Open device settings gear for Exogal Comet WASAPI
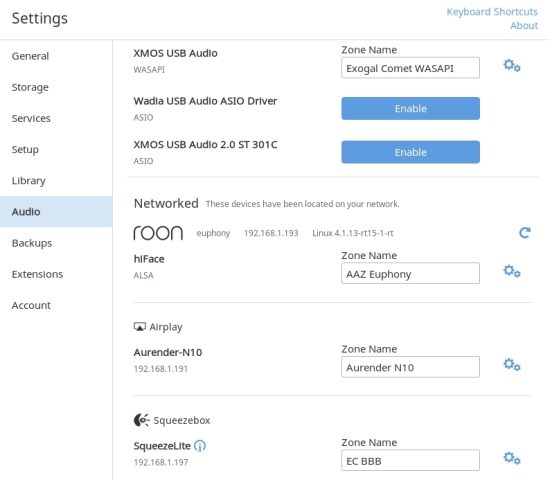This screenshot has width=550, height=480. [x=512, y=66]
